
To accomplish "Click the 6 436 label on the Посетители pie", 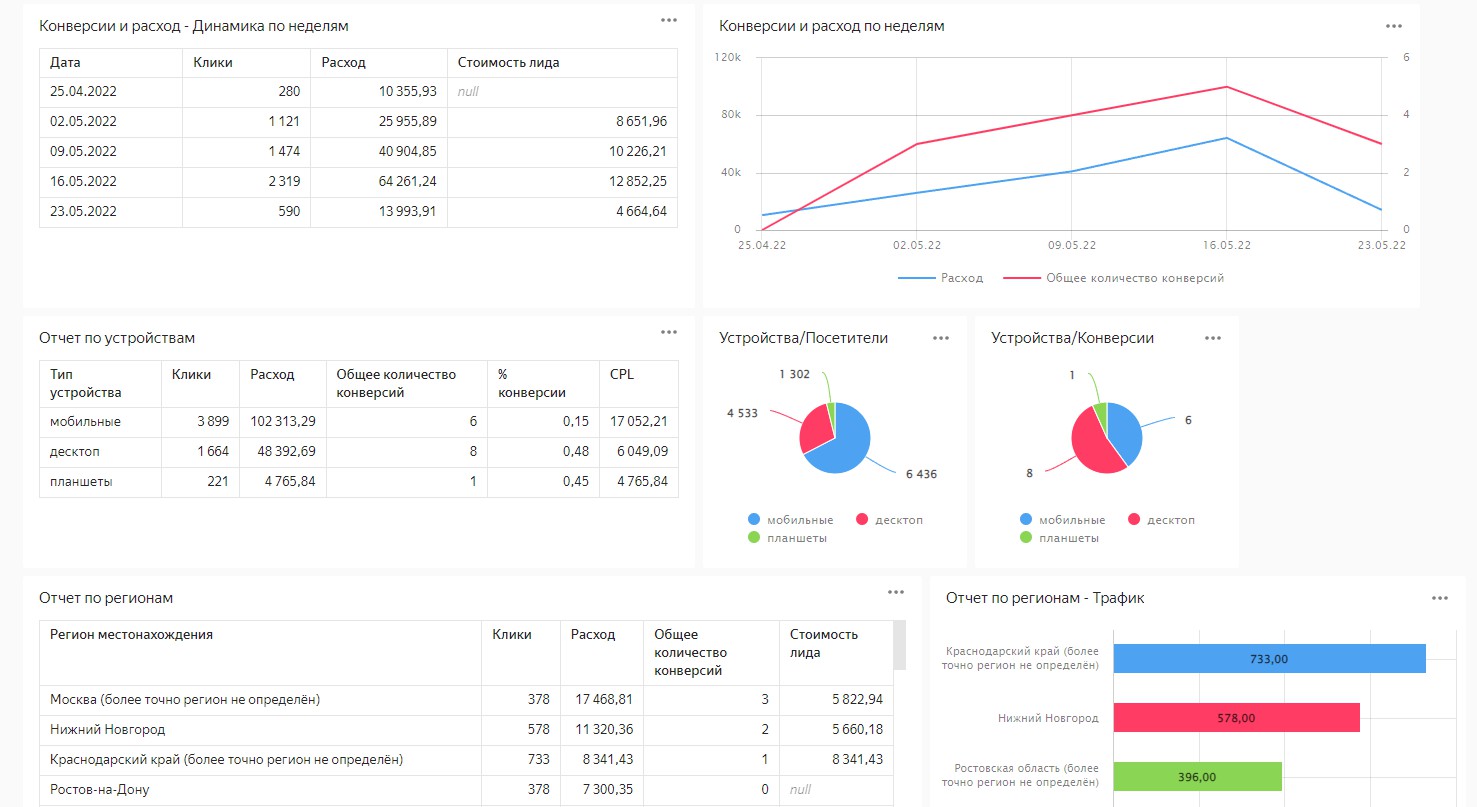I will click(x=920, y=474).
